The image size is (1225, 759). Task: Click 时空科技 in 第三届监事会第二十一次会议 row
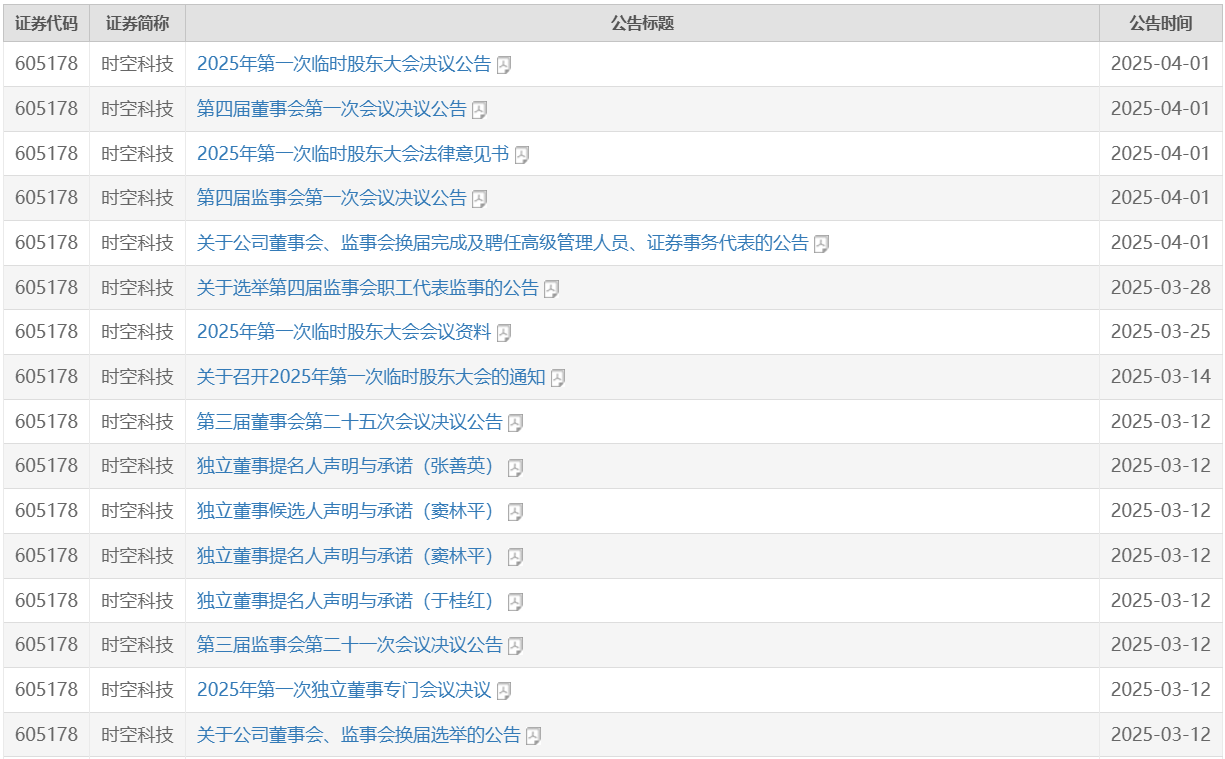pyautogui.click(x=137, y=645)
